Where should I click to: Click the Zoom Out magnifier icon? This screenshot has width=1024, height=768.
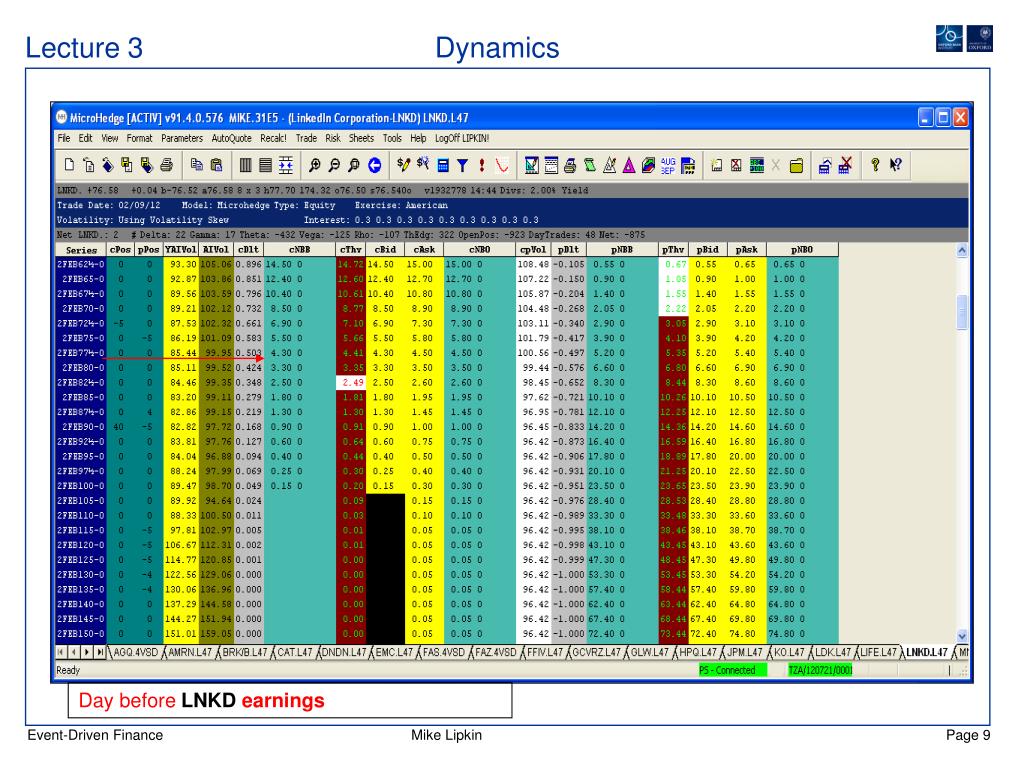(334, 165)
